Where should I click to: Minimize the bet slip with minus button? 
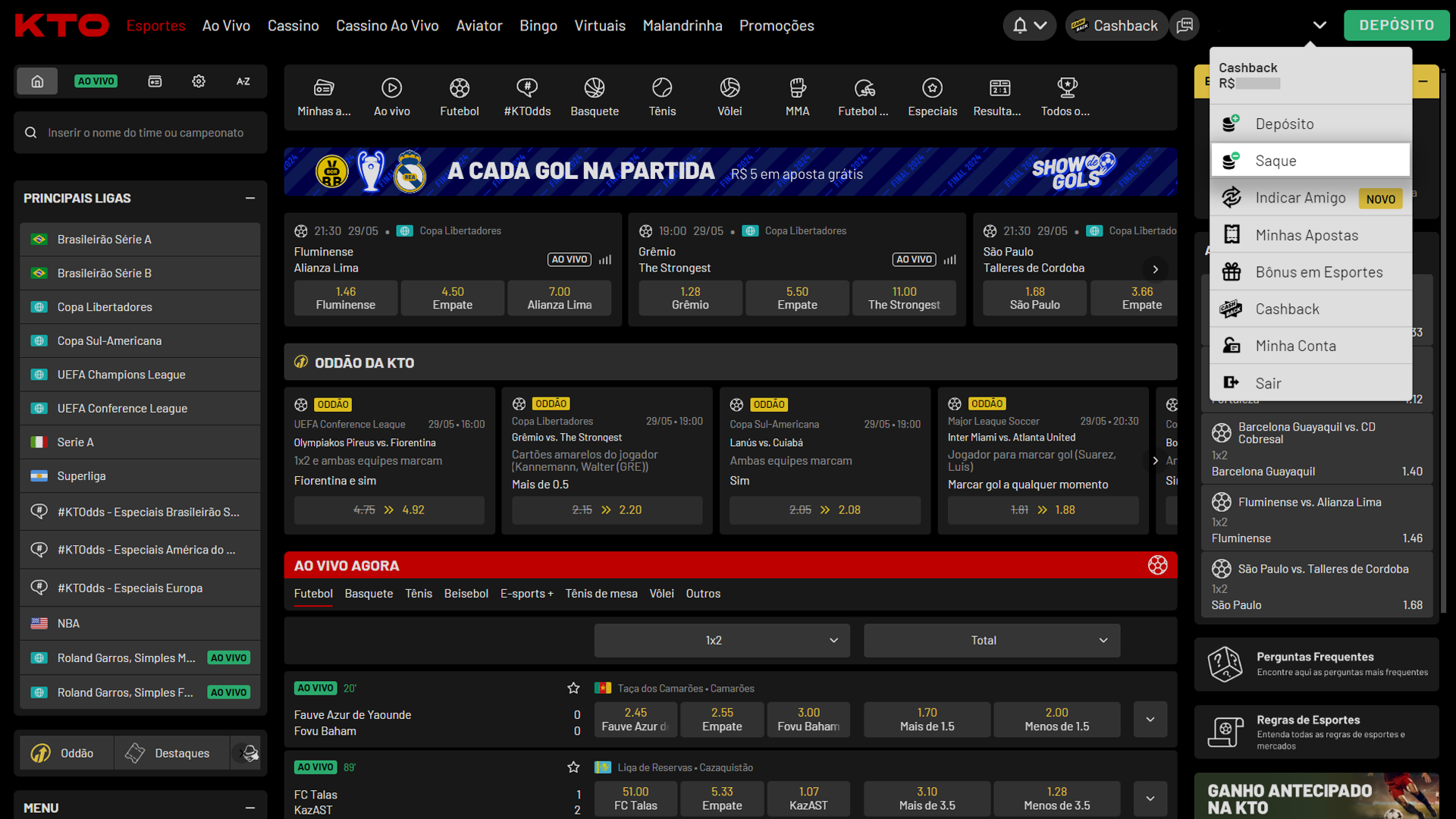[1423, 81]
